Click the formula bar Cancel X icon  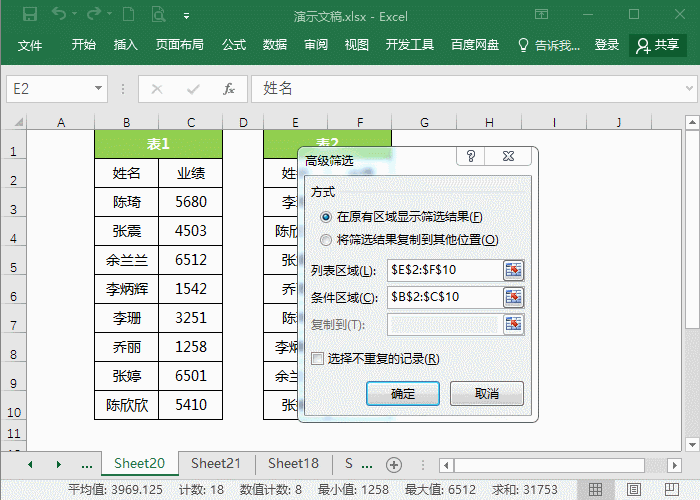pyautogui.click(x=157, y=89)
